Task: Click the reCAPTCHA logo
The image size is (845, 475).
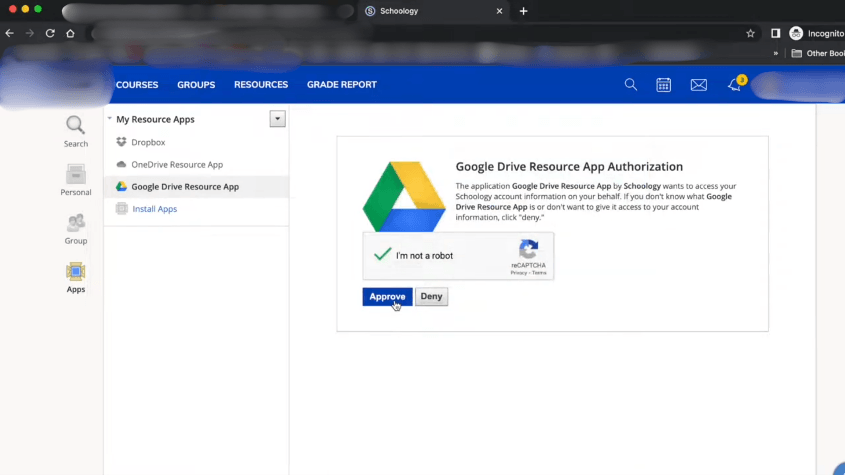Action: 528,249
